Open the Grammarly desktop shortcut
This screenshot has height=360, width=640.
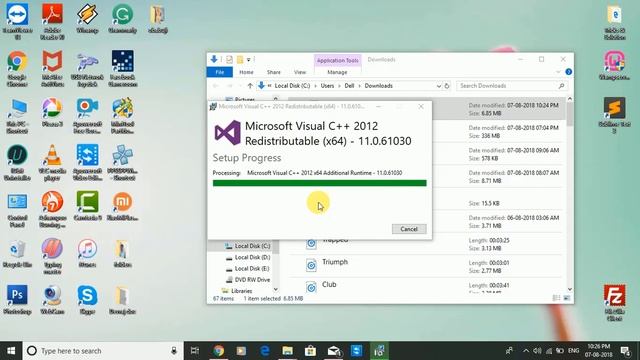[122, 18]
